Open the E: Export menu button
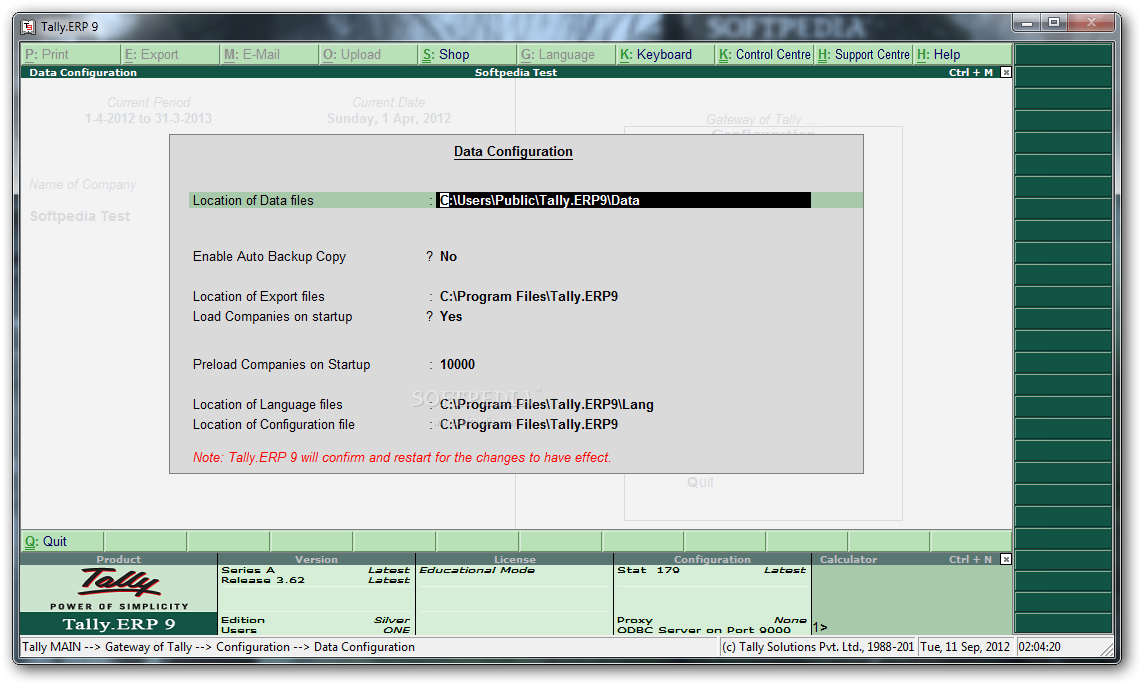This screenshot has width=1142, height=685. pos(170,55)
